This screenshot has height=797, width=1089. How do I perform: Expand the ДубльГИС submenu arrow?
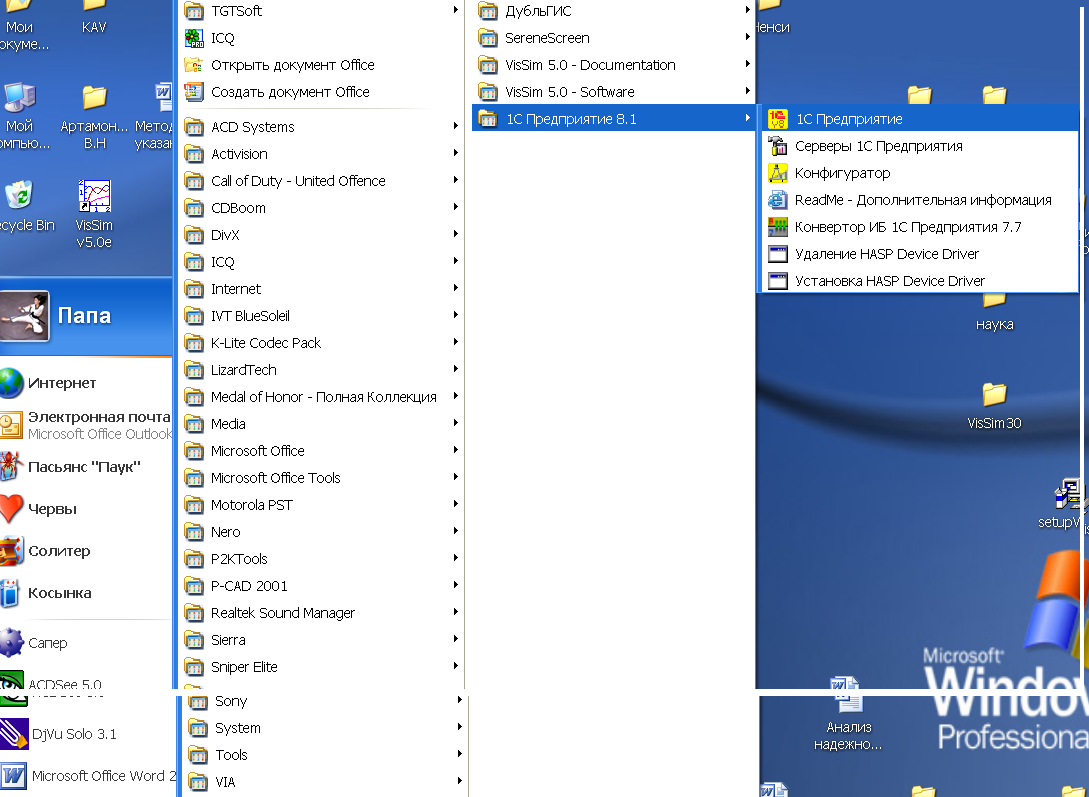tap(747, 10)
